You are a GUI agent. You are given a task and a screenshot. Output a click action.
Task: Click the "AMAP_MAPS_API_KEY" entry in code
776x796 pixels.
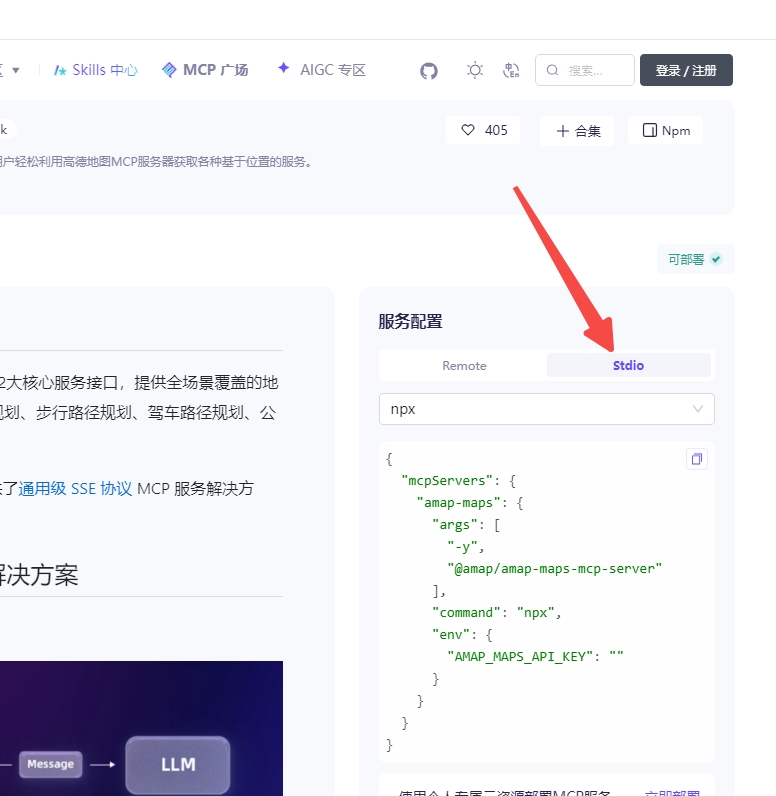tap(535, 656)
